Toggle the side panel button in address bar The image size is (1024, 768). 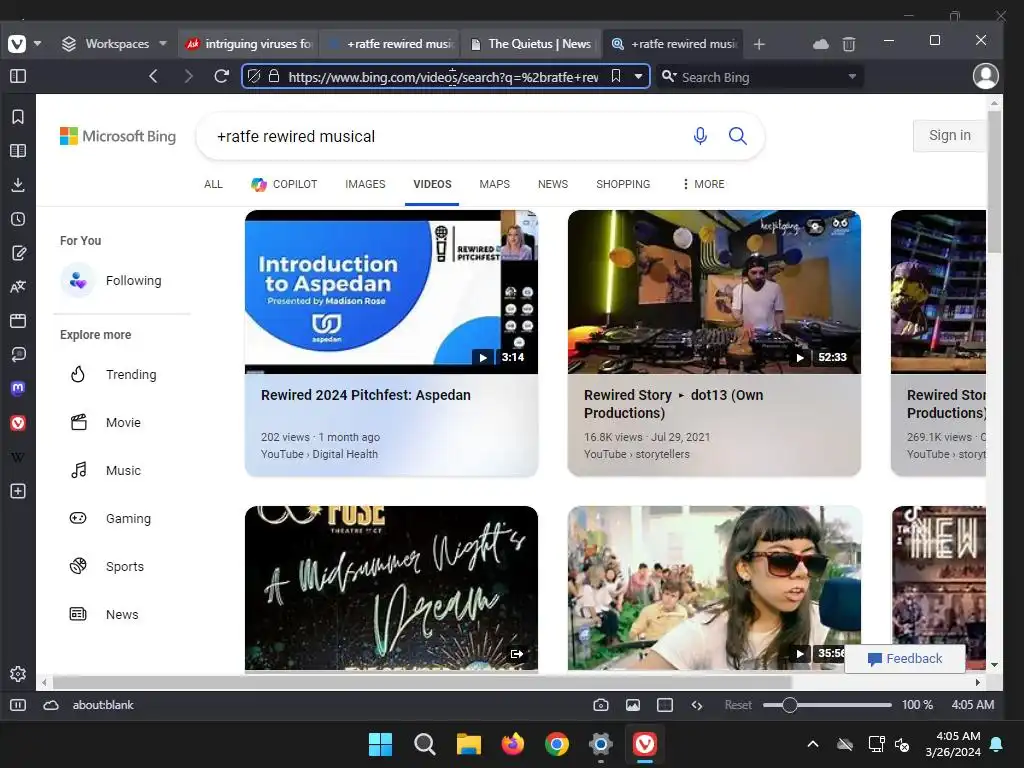click(x=18, y=76)
